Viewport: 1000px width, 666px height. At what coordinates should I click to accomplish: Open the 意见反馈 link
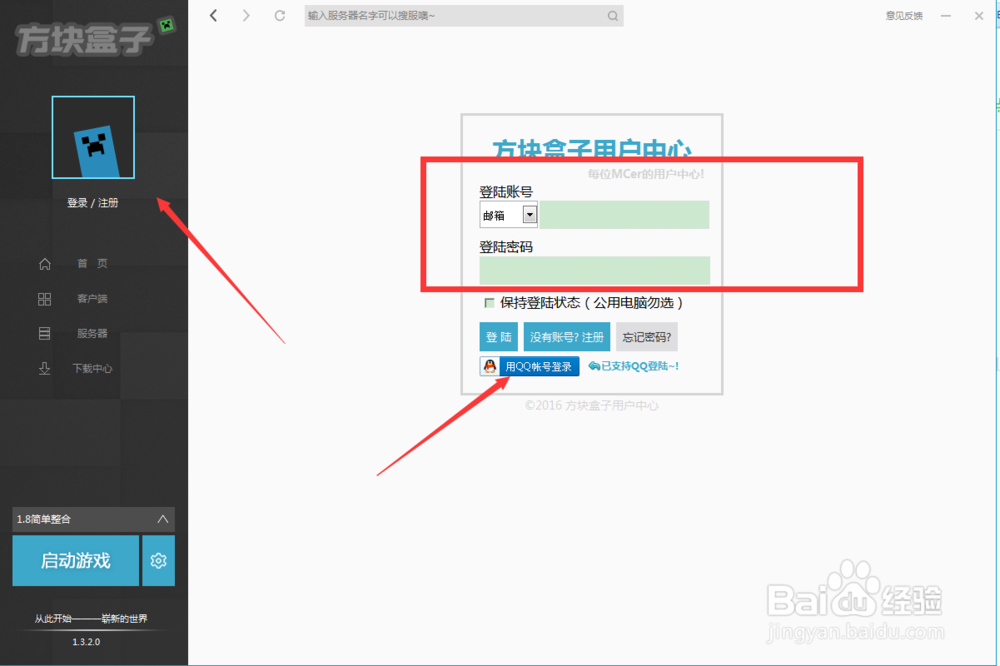pos(904,16)
